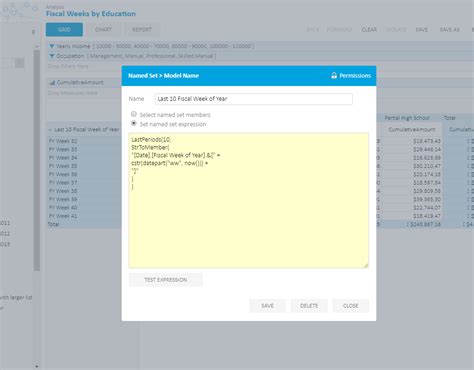
Task: Click BACK in the top toolbar
Action: [x=313, y=30]
